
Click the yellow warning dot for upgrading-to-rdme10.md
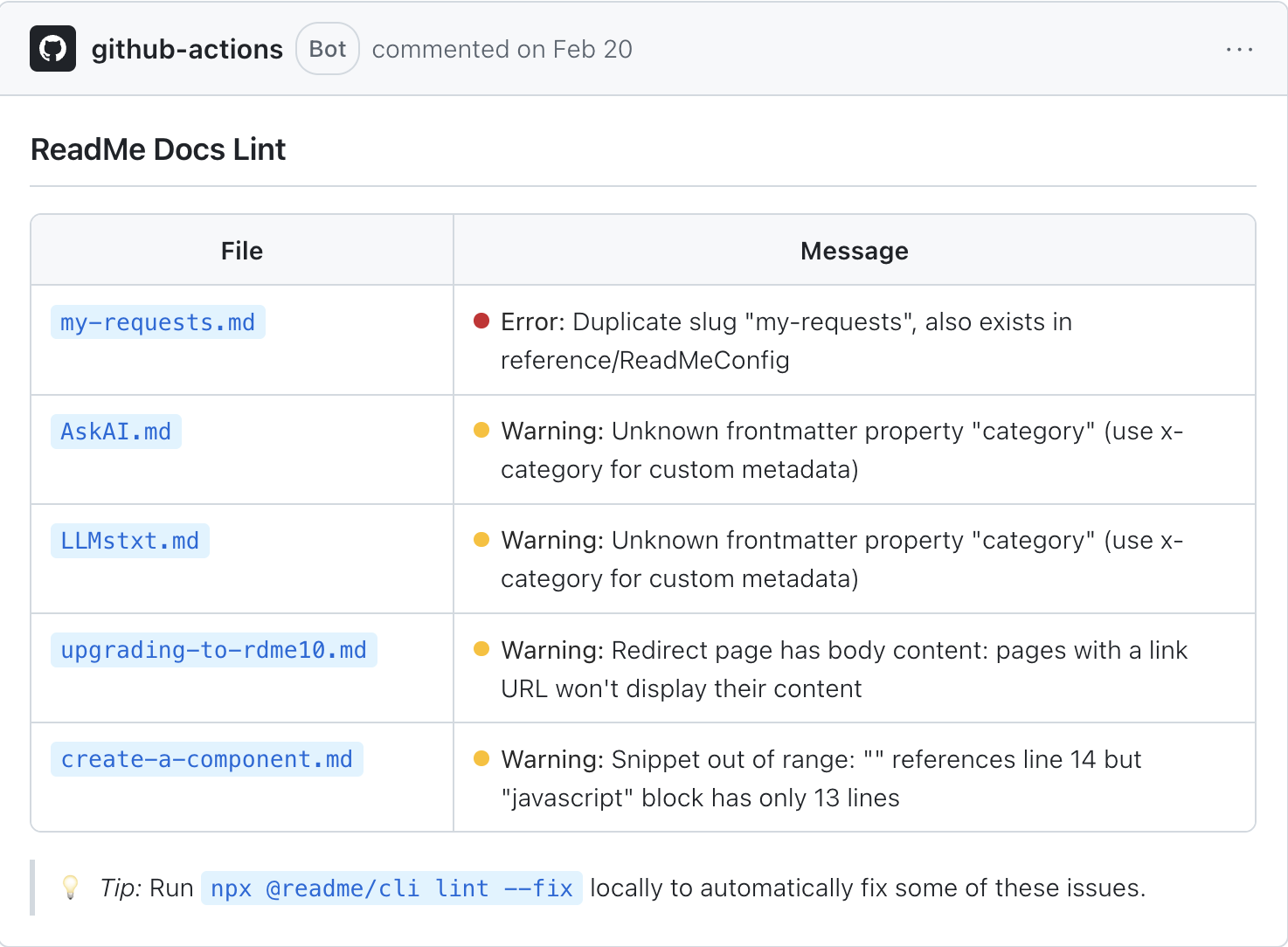coord(481,648)
